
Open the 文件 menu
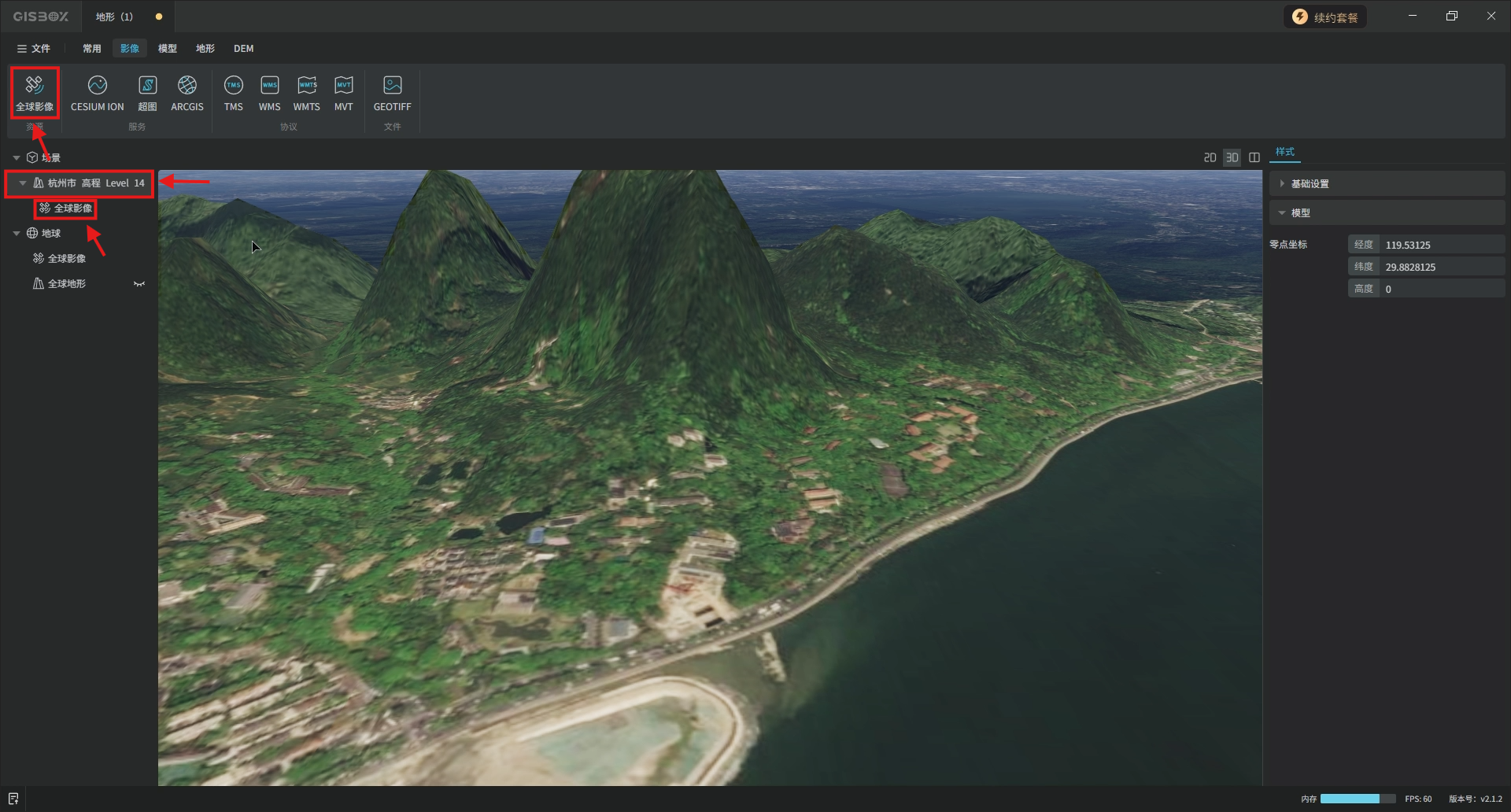[33, 49]
